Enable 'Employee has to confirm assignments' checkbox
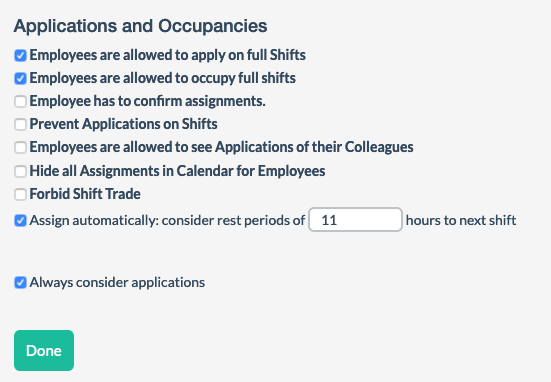Screen dimensions: 551x382 click(x=20, y=102)
